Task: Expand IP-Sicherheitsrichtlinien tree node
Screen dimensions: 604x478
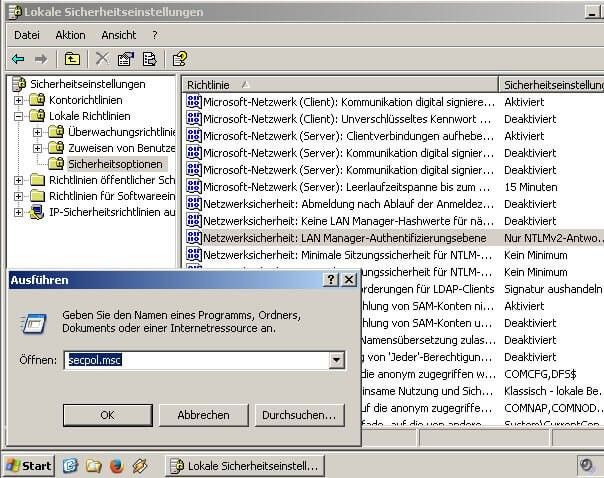Action: [18, 212]
